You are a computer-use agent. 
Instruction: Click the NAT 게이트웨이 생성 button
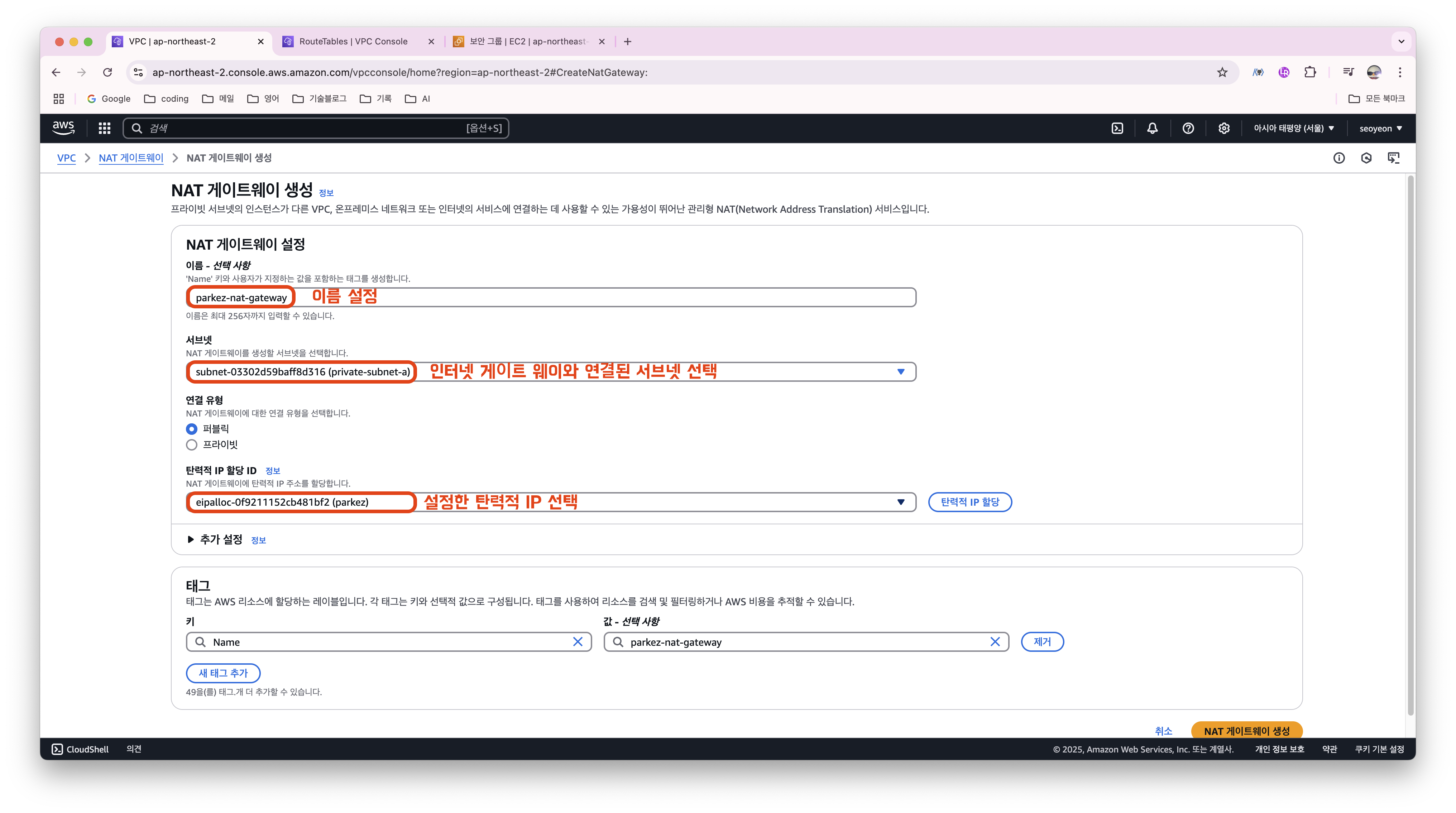pos(1246,731)
